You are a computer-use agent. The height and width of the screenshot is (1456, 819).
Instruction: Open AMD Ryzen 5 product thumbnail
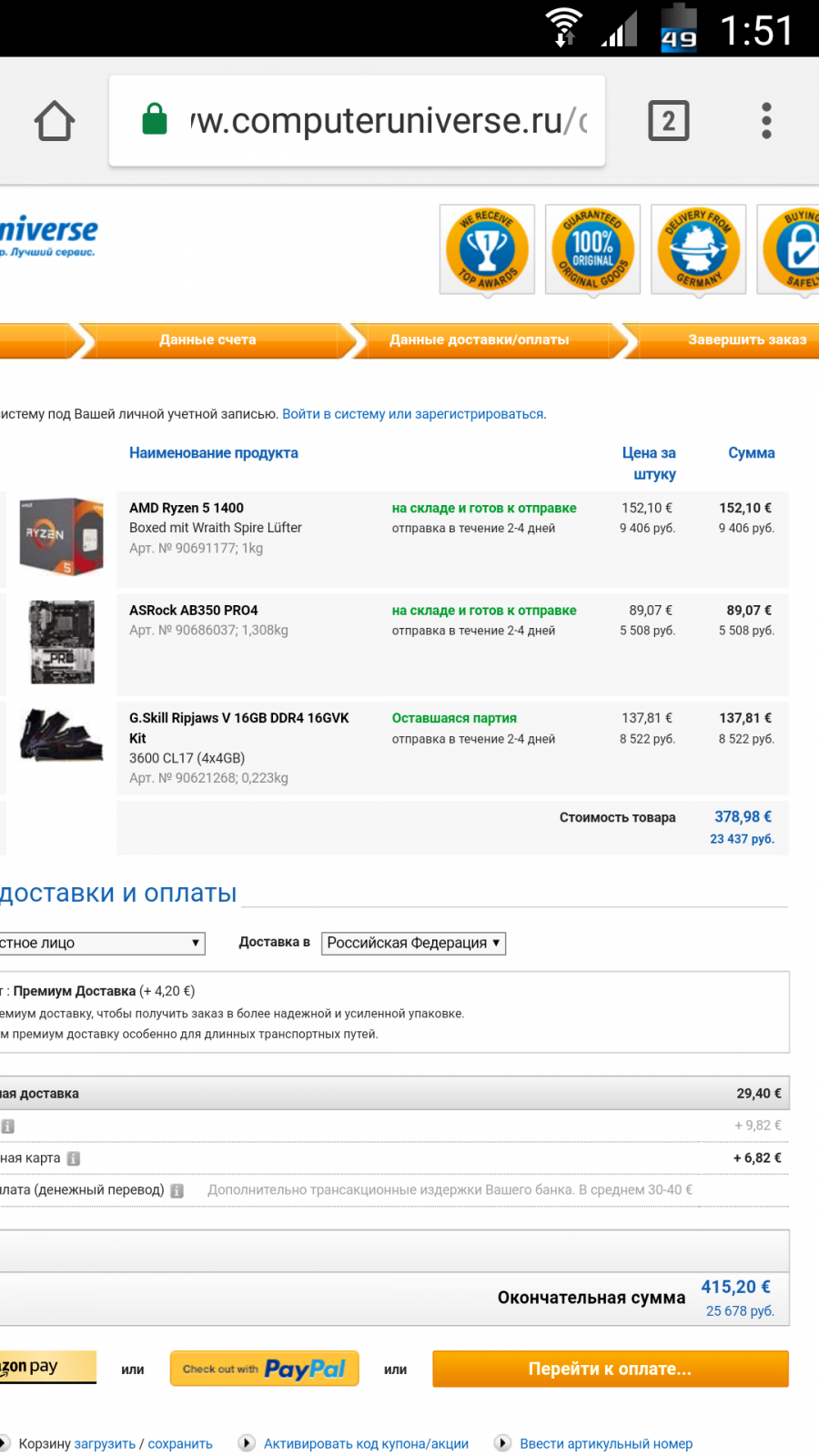pyautogui.click(x=62, y=536)
